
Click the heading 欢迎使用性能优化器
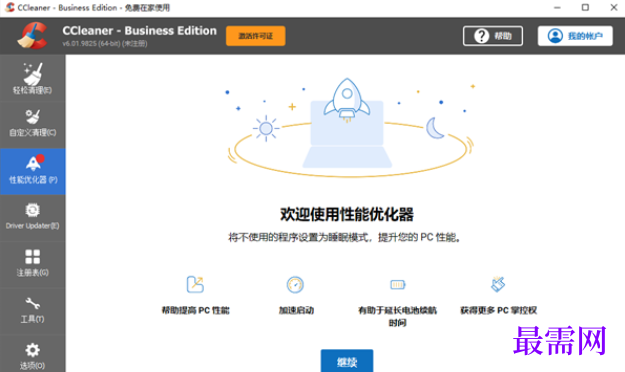tap(347, 215)
